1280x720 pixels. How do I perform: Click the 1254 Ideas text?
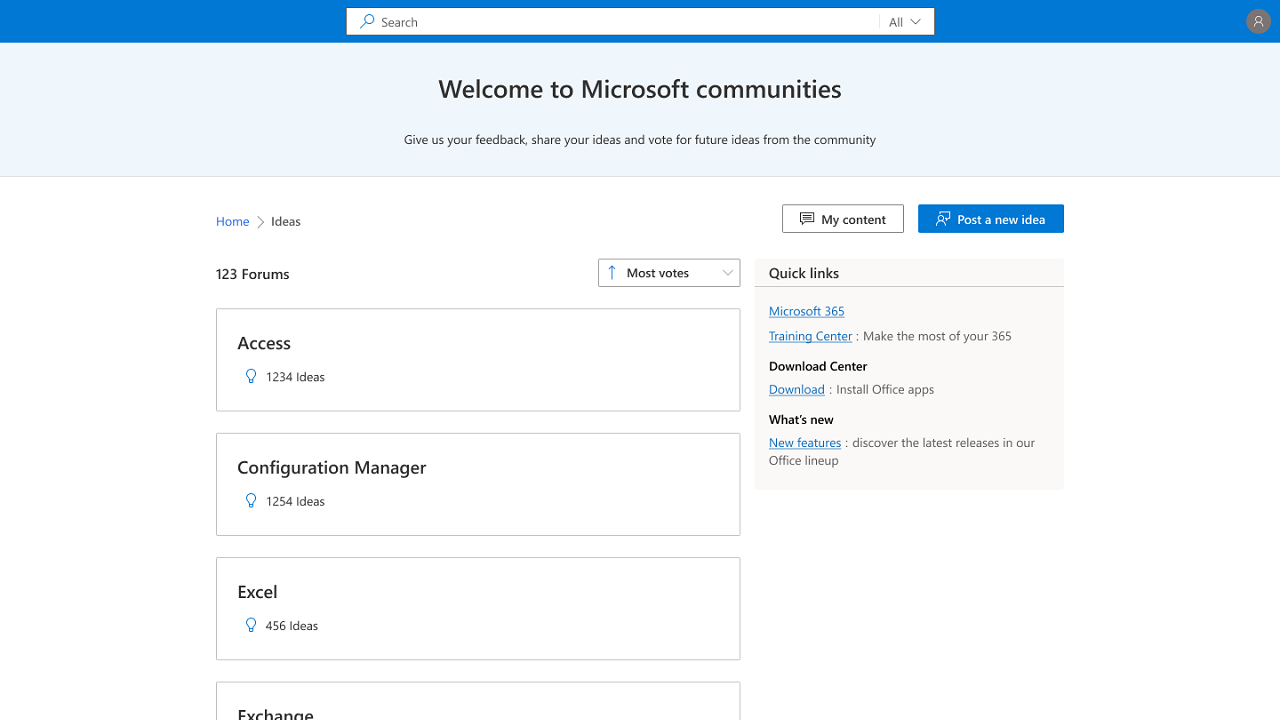(x=295, y=501)
